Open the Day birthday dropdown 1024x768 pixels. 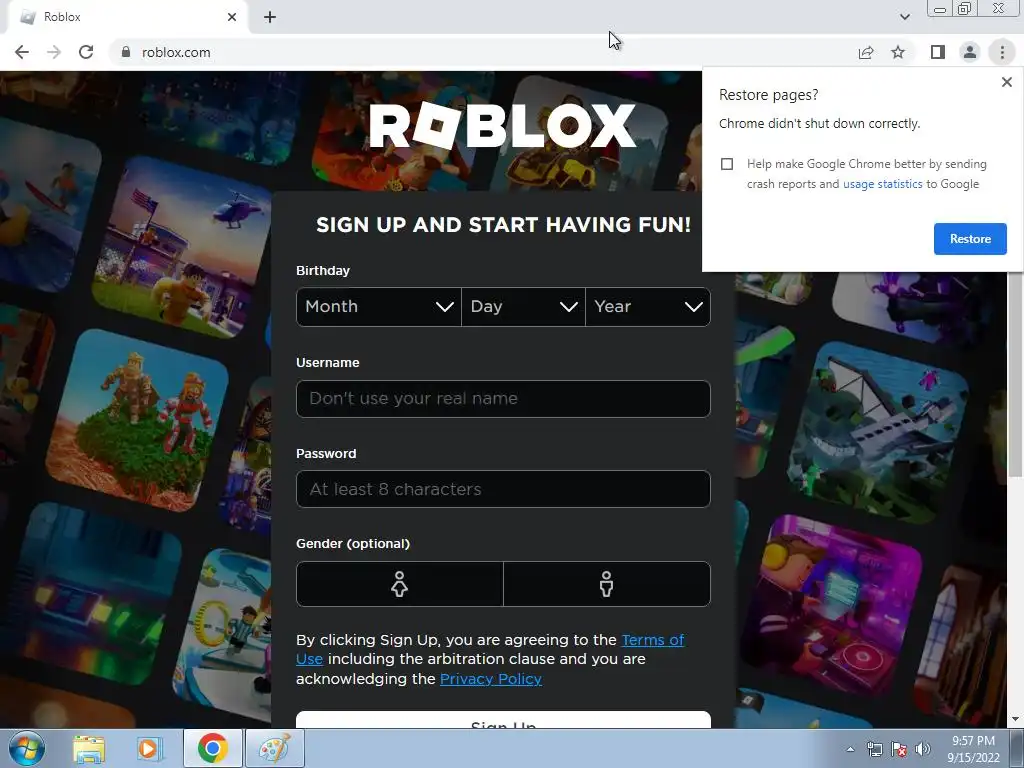(523, 307)
